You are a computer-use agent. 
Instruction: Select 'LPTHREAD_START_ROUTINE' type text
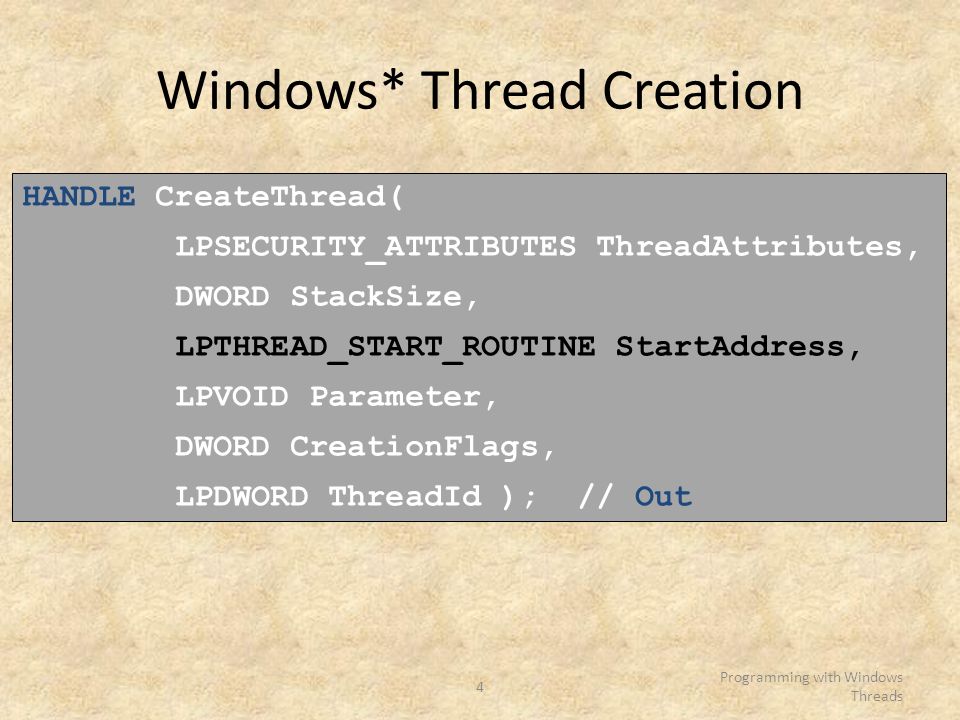point(384,348)
